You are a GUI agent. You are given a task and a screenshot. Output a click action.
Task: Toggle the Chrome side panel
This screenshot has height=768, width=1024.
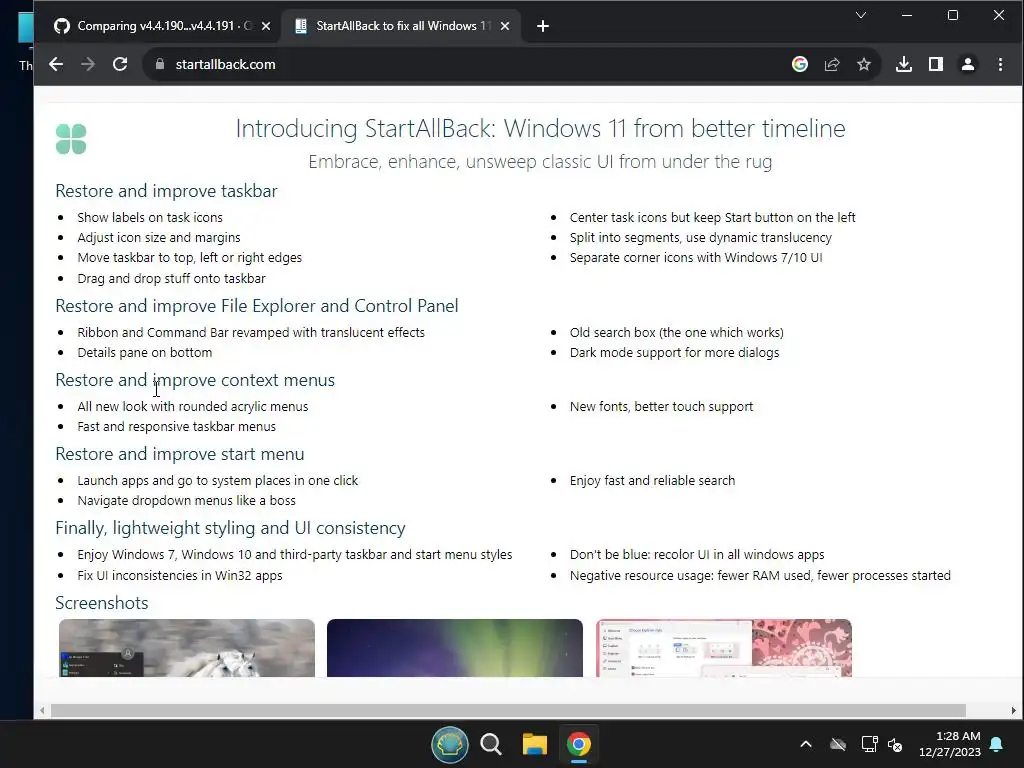936,64
